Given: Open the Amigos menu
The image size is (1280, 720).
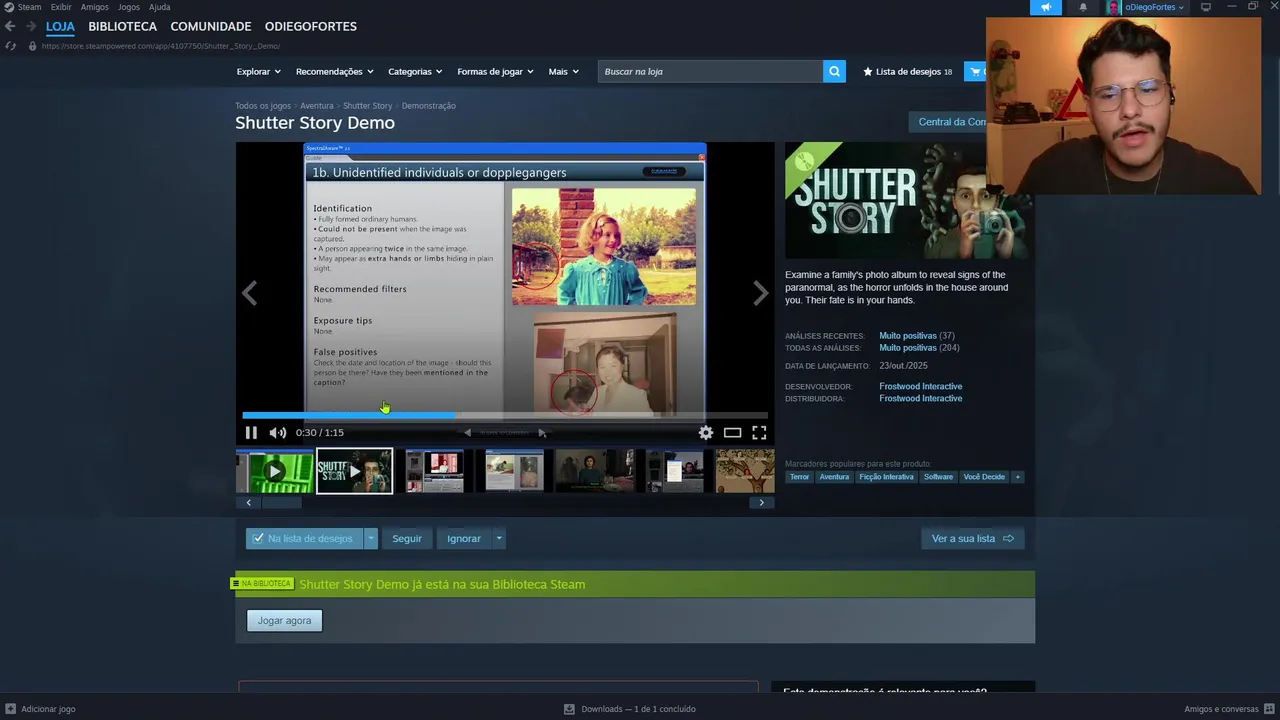Looking at the screenshot, I should click(x=95, y=7).
